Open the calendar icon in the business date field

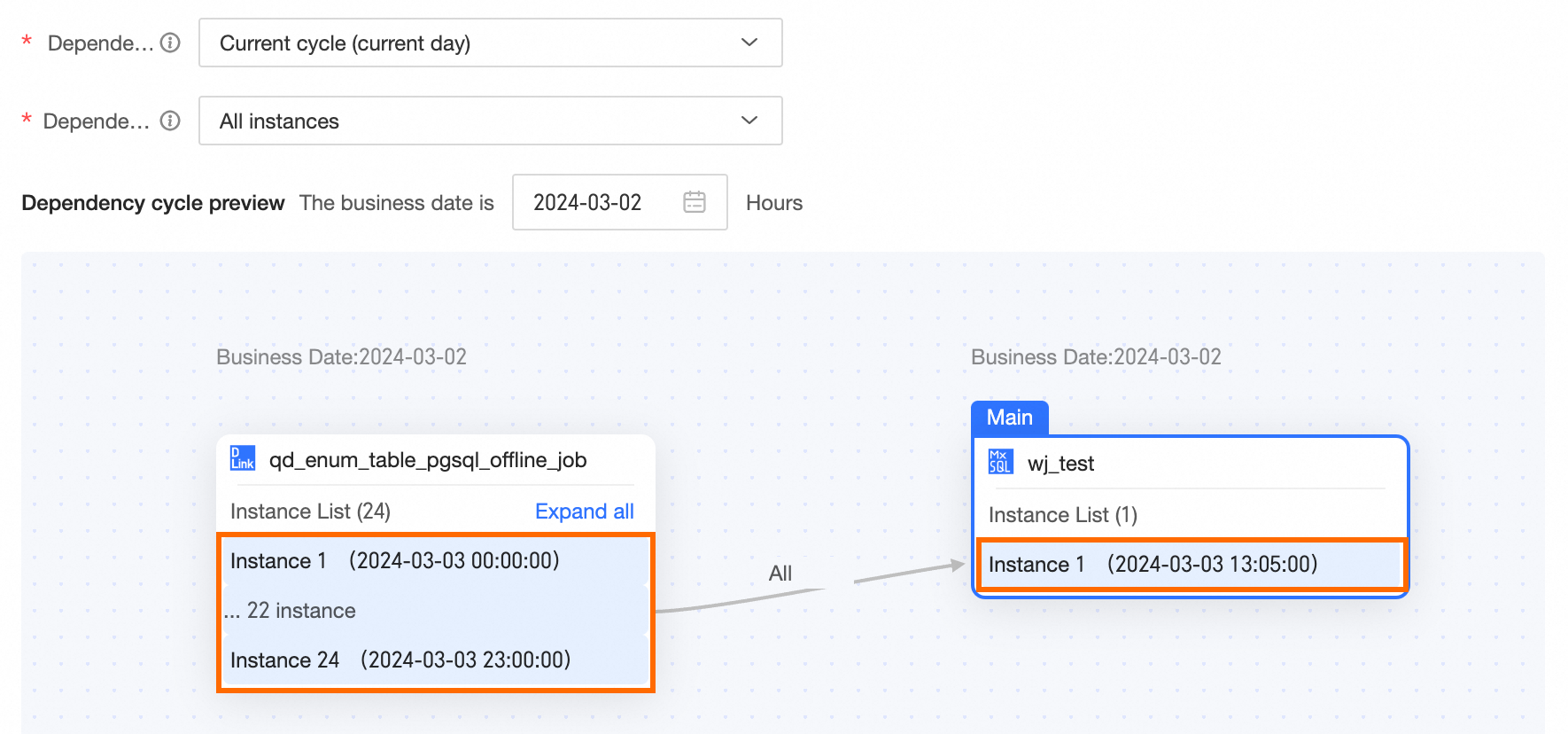pos(695,202)
